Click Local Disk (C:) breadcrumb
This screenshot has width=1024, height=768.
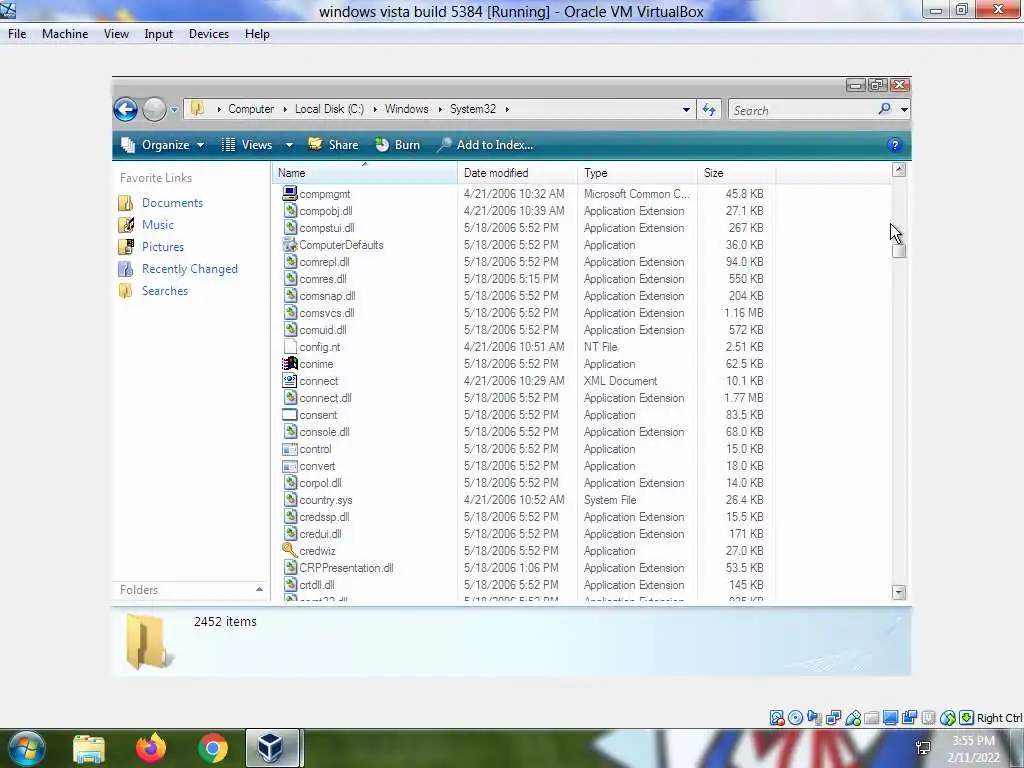click(x=329, y=109)
